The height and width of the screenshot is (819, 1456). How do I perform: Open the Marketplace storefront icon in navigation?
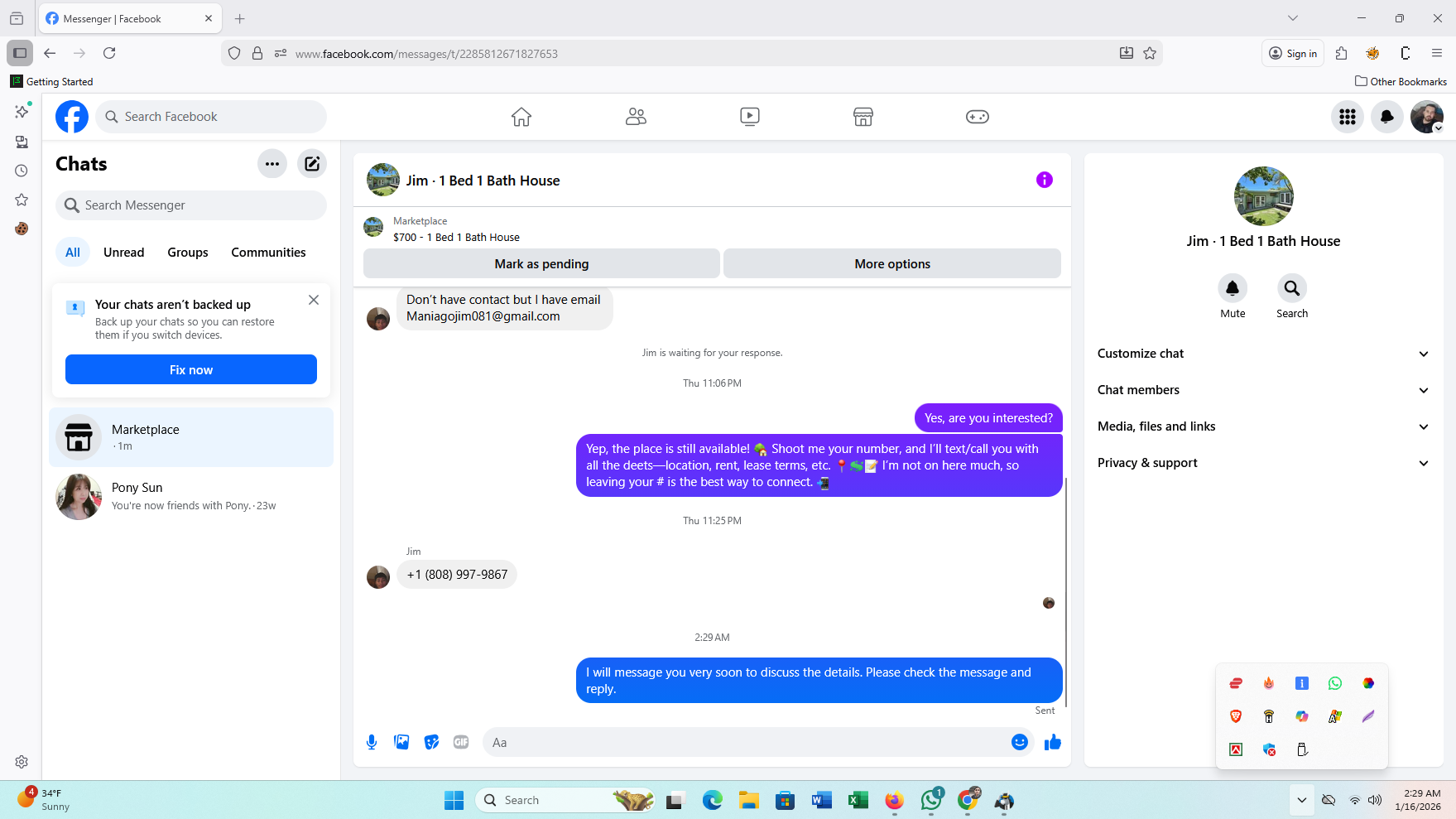point(863,117)
